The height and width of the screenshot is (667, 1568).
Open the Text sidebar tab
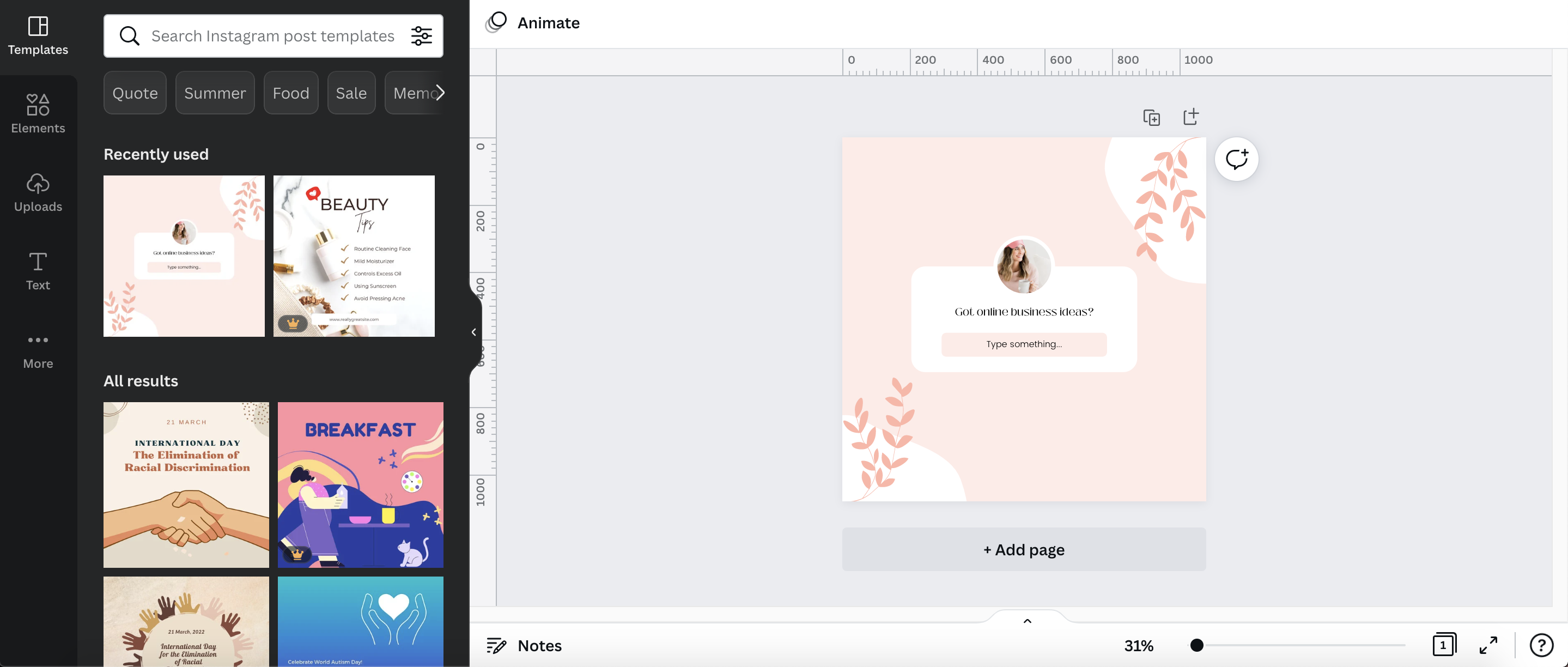[x=38, y=271]
